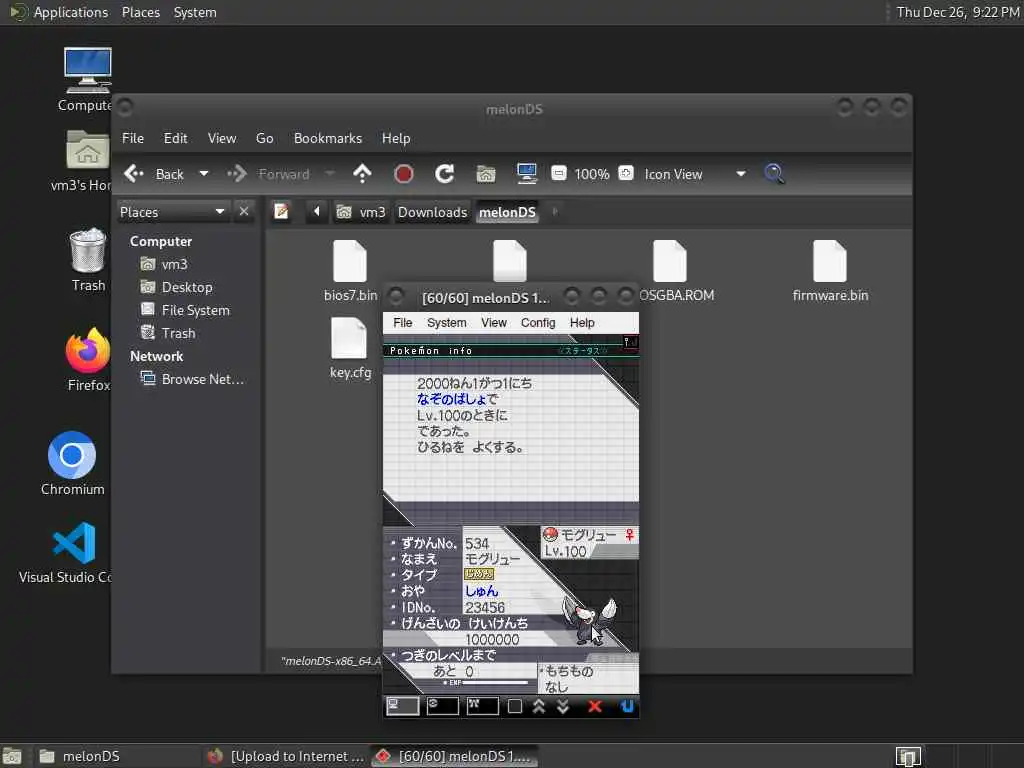Close the side pane with X button
This screenshot has height=768, width=1024.
(x=244, y=211)
